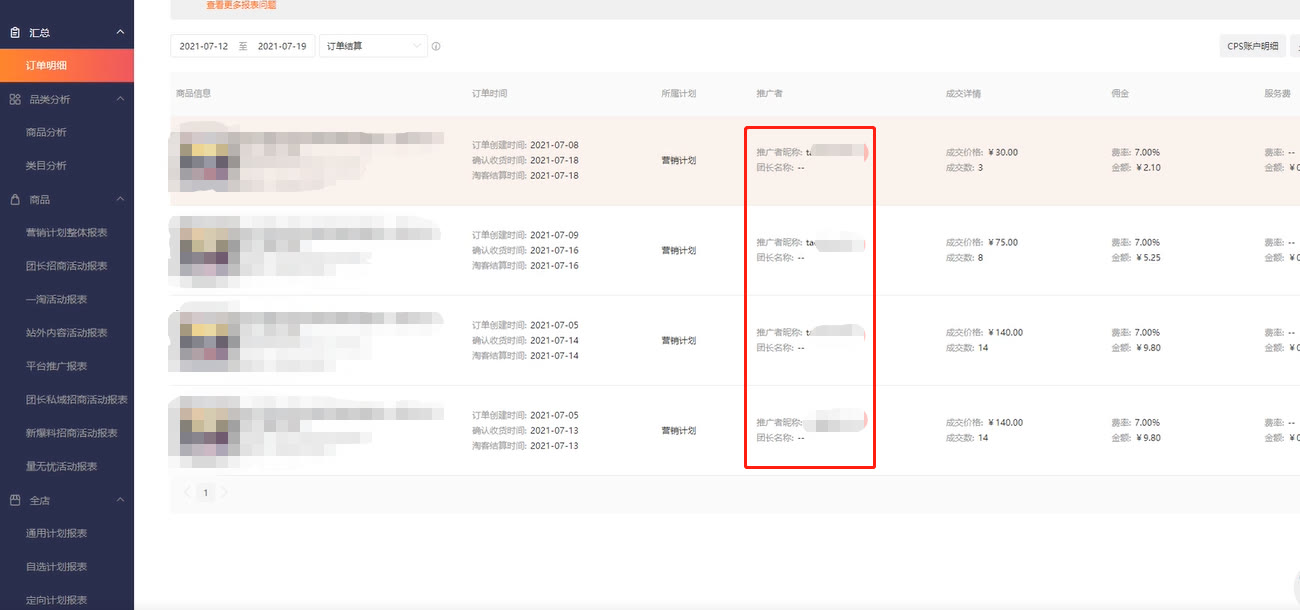
Task: Collapse the 全店 section chevron
Action: pos(120,499)
